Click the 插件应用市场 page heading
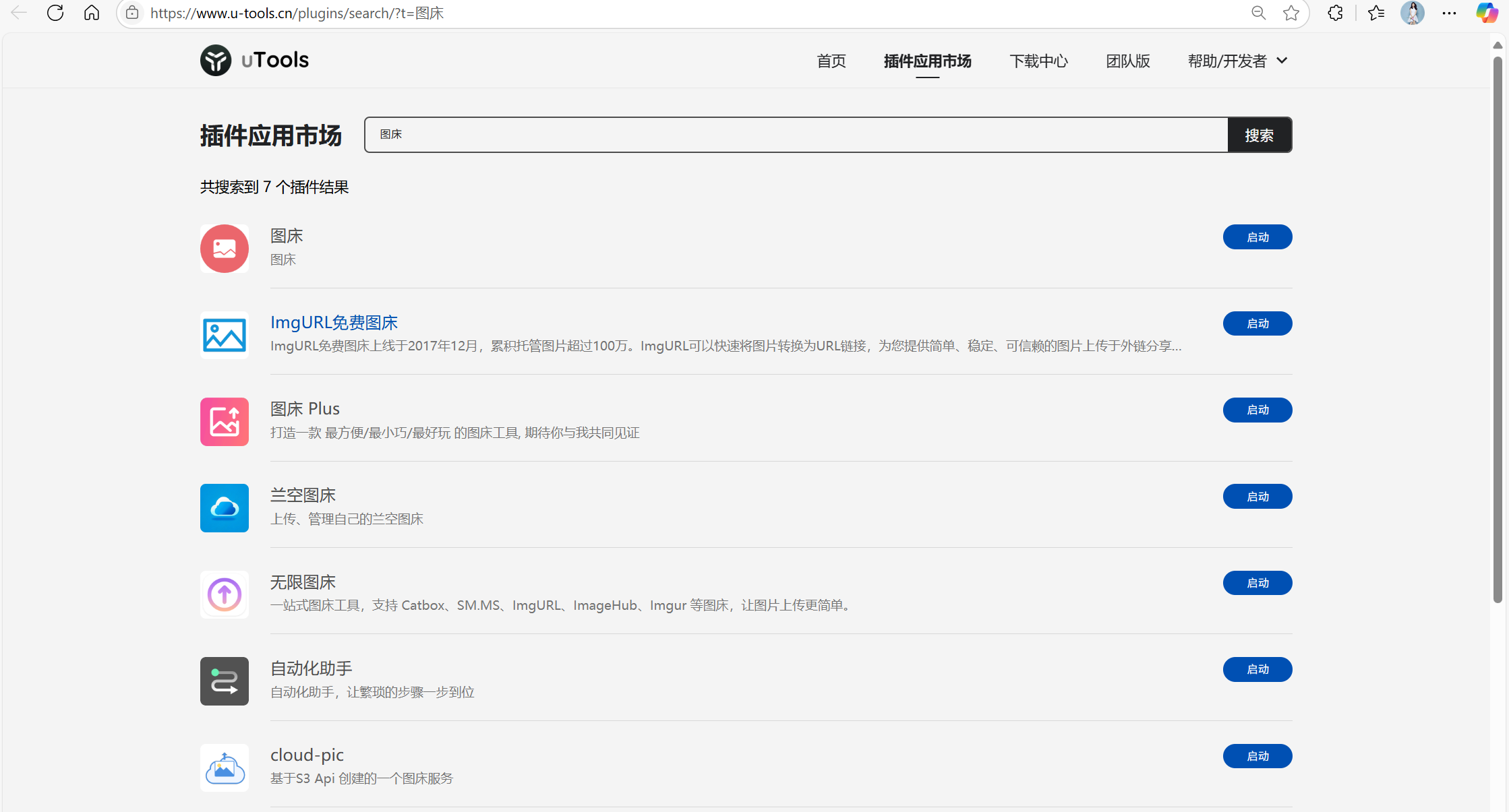This screenshot has height=812, width=1509. coord(271,135)
